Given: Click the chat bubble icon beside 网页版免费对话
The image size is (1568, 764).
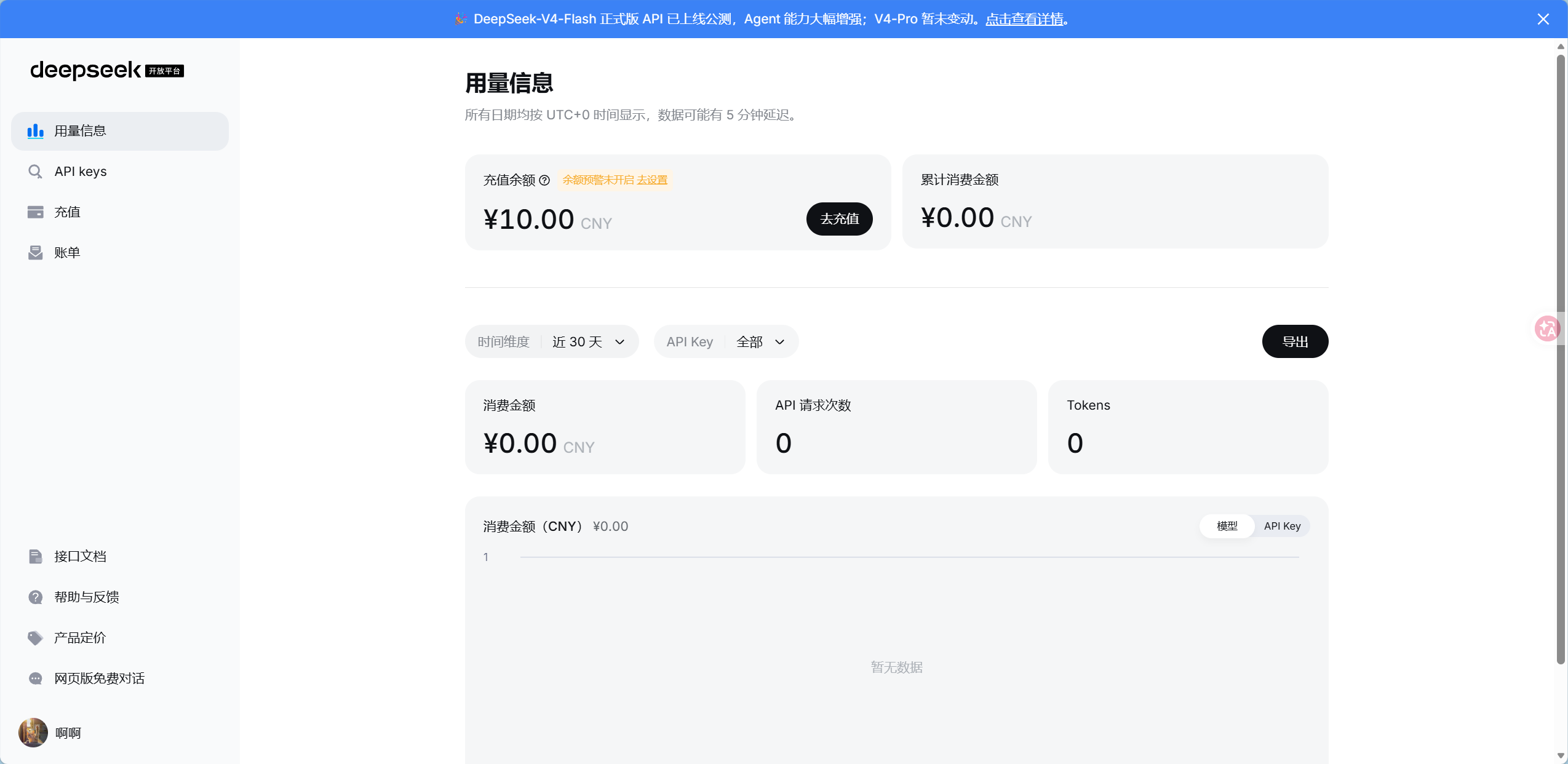Looking at the screenshot, I should click(x=36, y=678).
